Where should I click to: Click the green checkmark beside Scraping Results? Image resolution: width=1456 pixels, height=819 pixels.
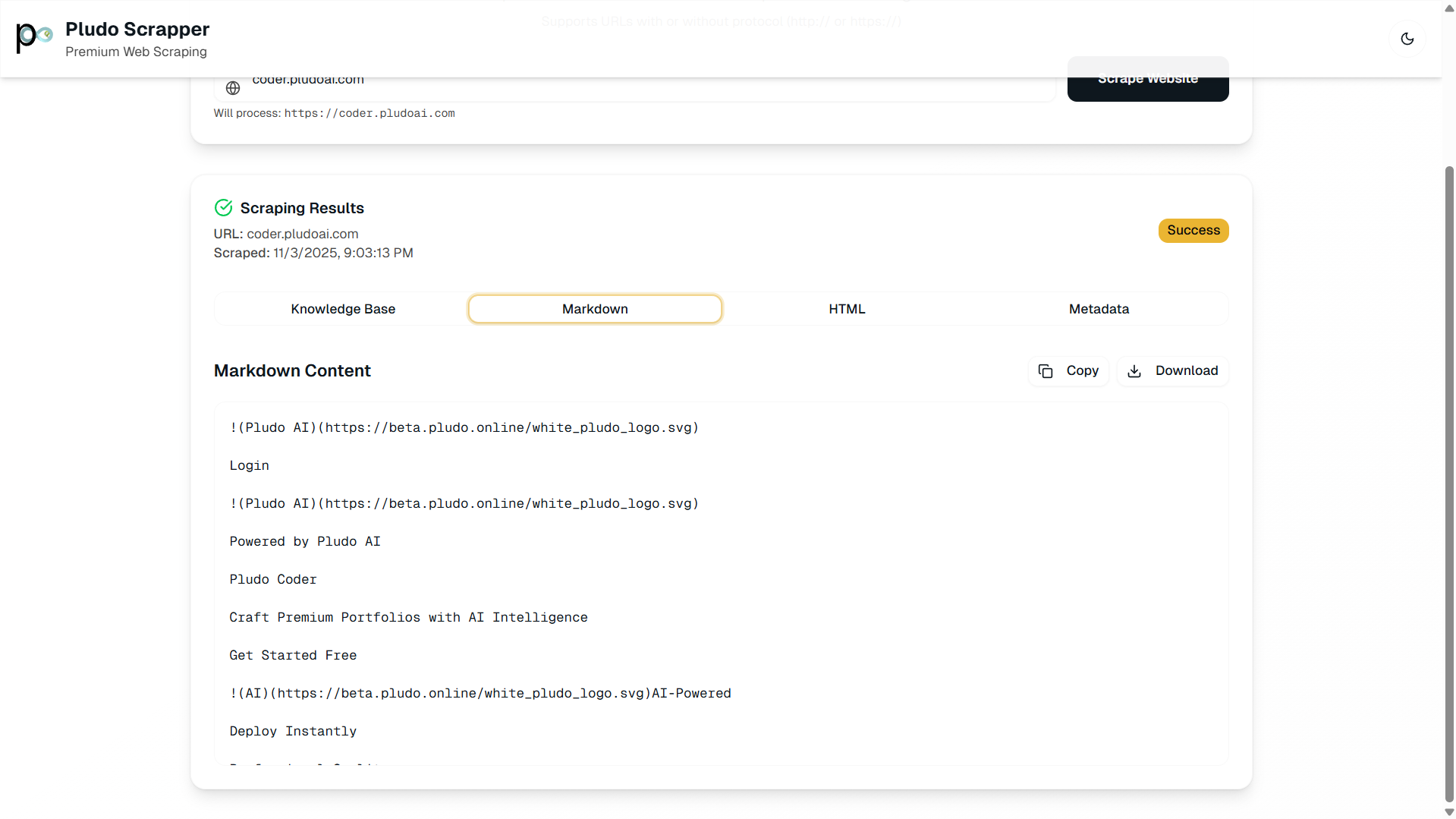[x=223, y=207]
